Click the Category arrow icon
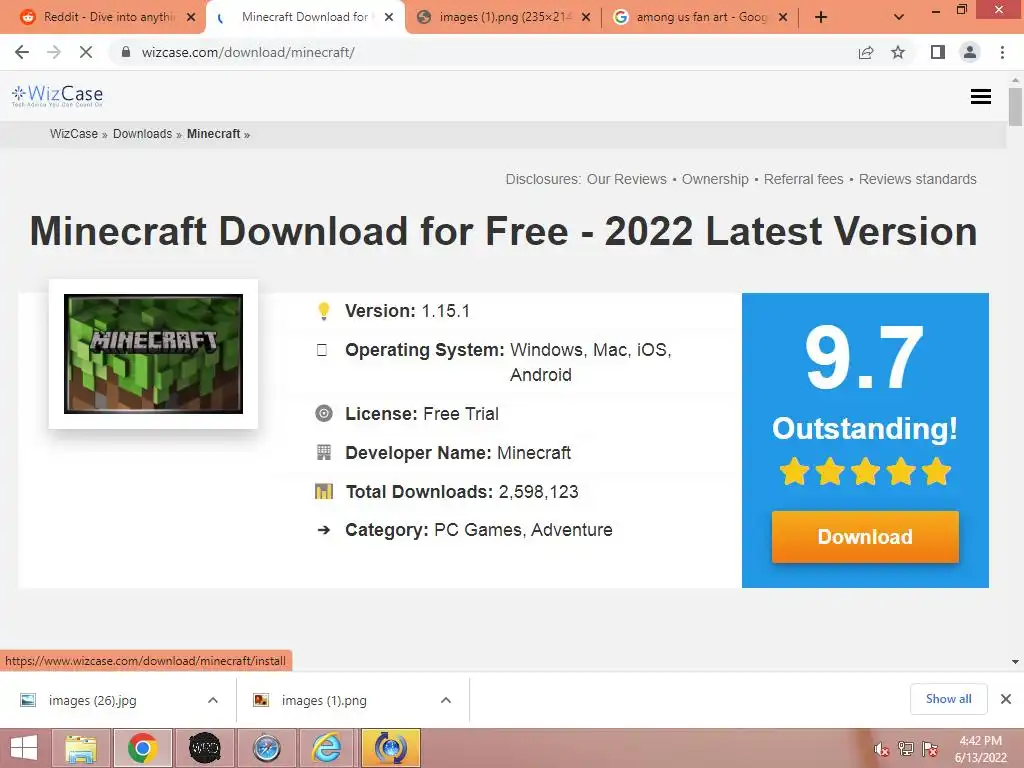 (323, 530)
